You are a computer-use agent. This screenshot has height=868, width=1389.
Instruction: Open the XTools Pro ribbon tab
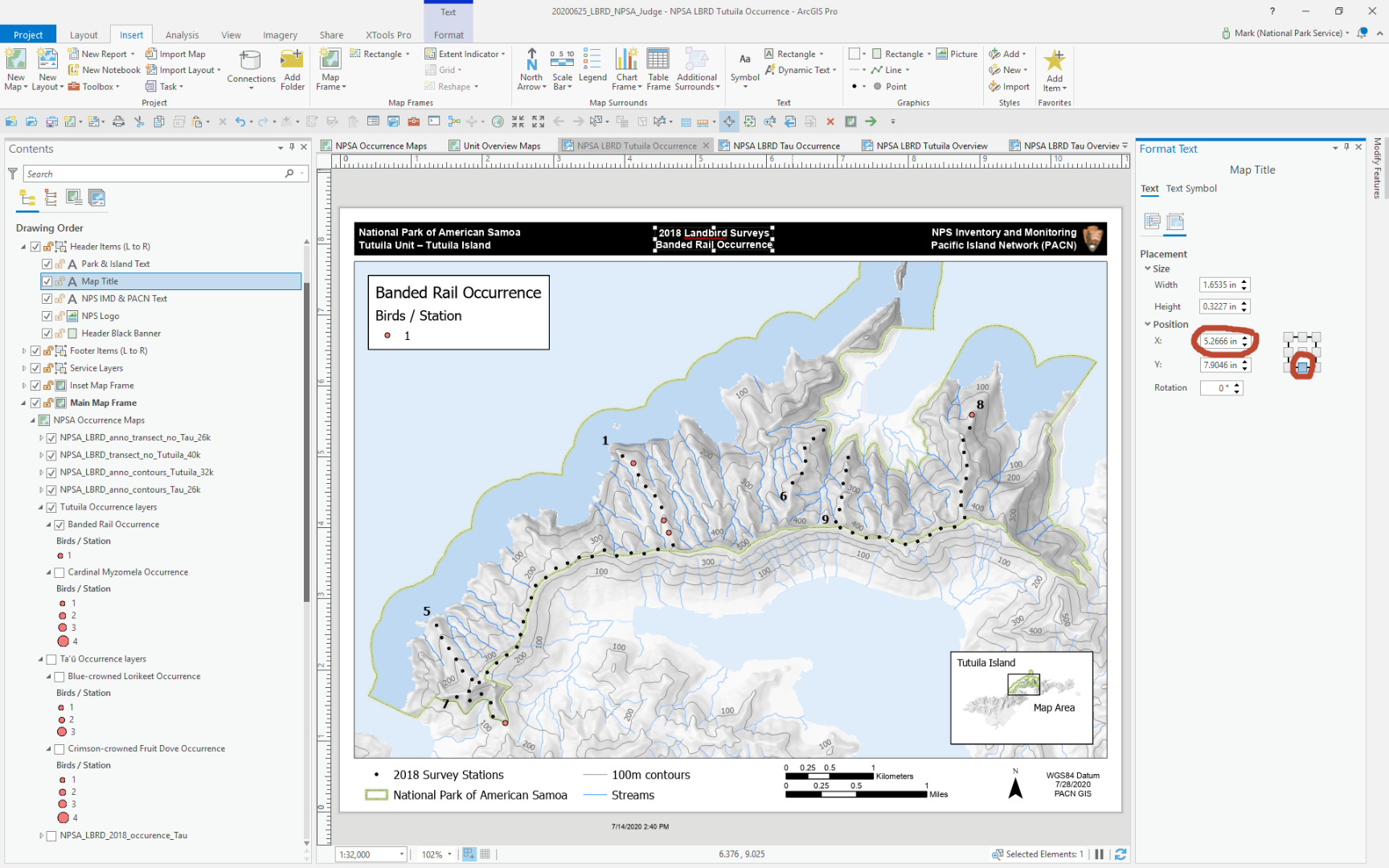[x=388, y=35]
